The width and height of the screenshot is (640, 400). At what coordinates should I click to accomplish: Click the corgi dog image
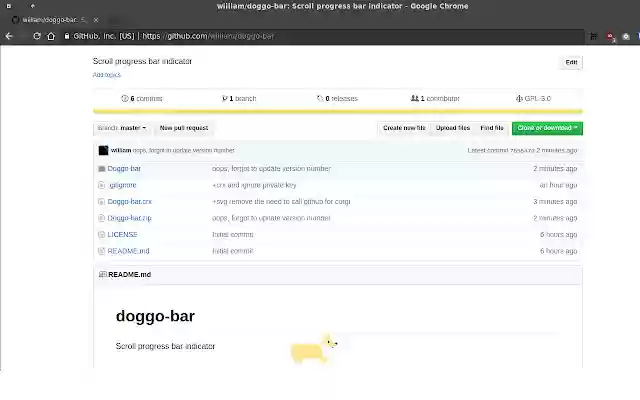314,349
